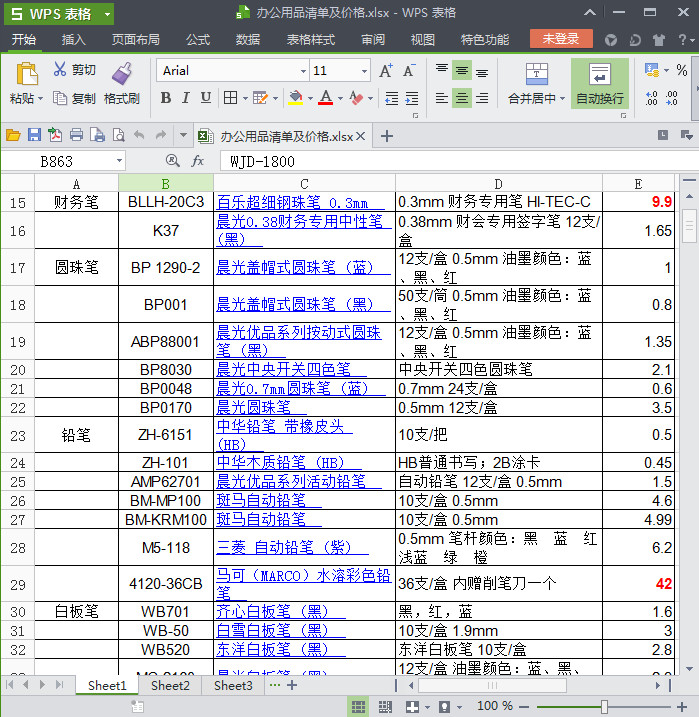Select the Format Painter brush
Image resolution: width=699 pixels, height=717 pixels.
(122, 73)
